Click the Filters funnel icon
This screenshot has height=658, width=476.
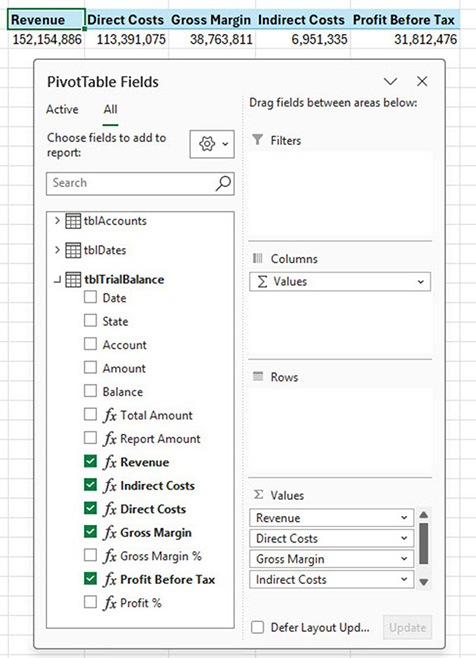(258, 140)
